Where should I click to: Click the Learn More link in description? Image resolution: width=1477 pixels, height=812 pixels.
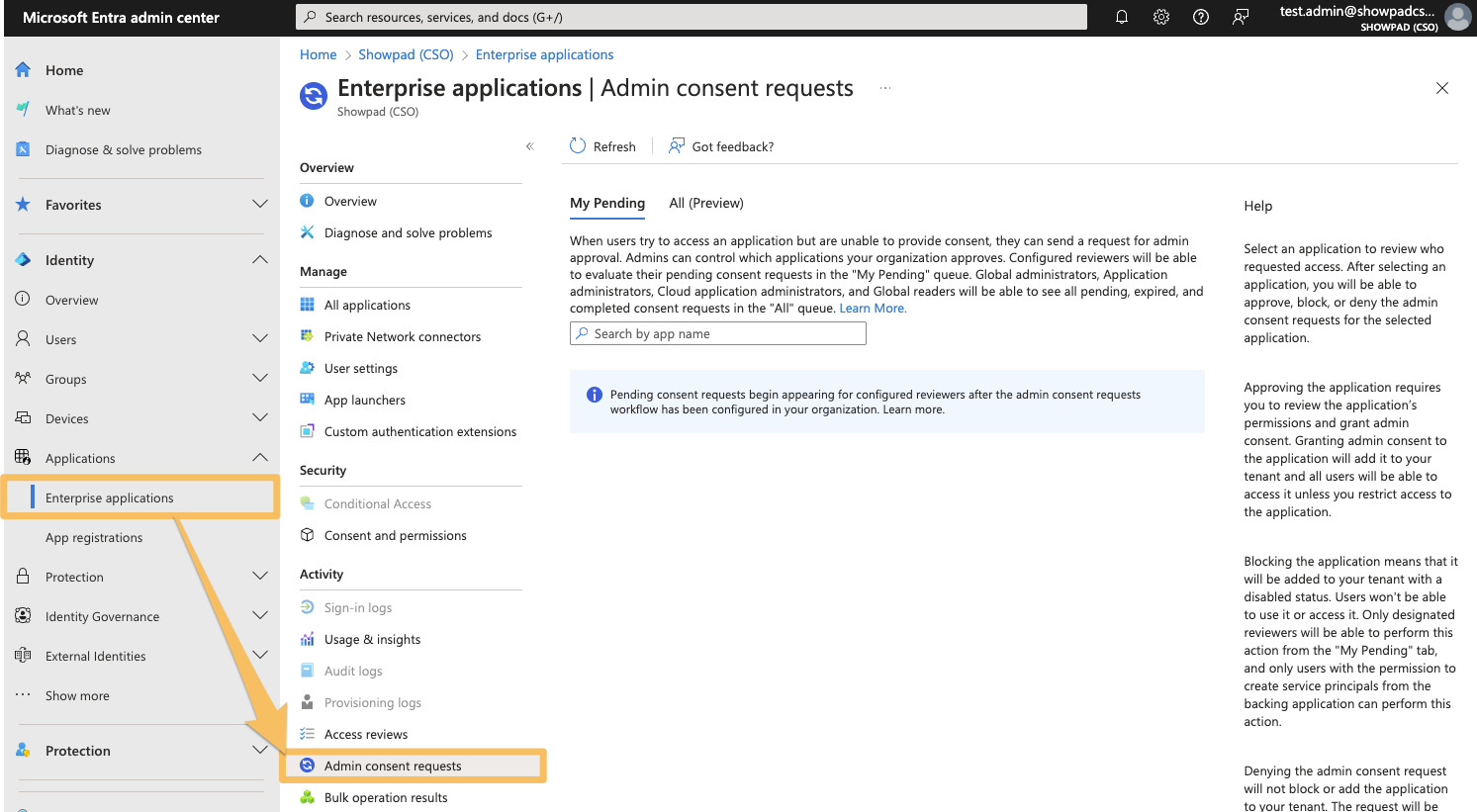pos(873,308)
